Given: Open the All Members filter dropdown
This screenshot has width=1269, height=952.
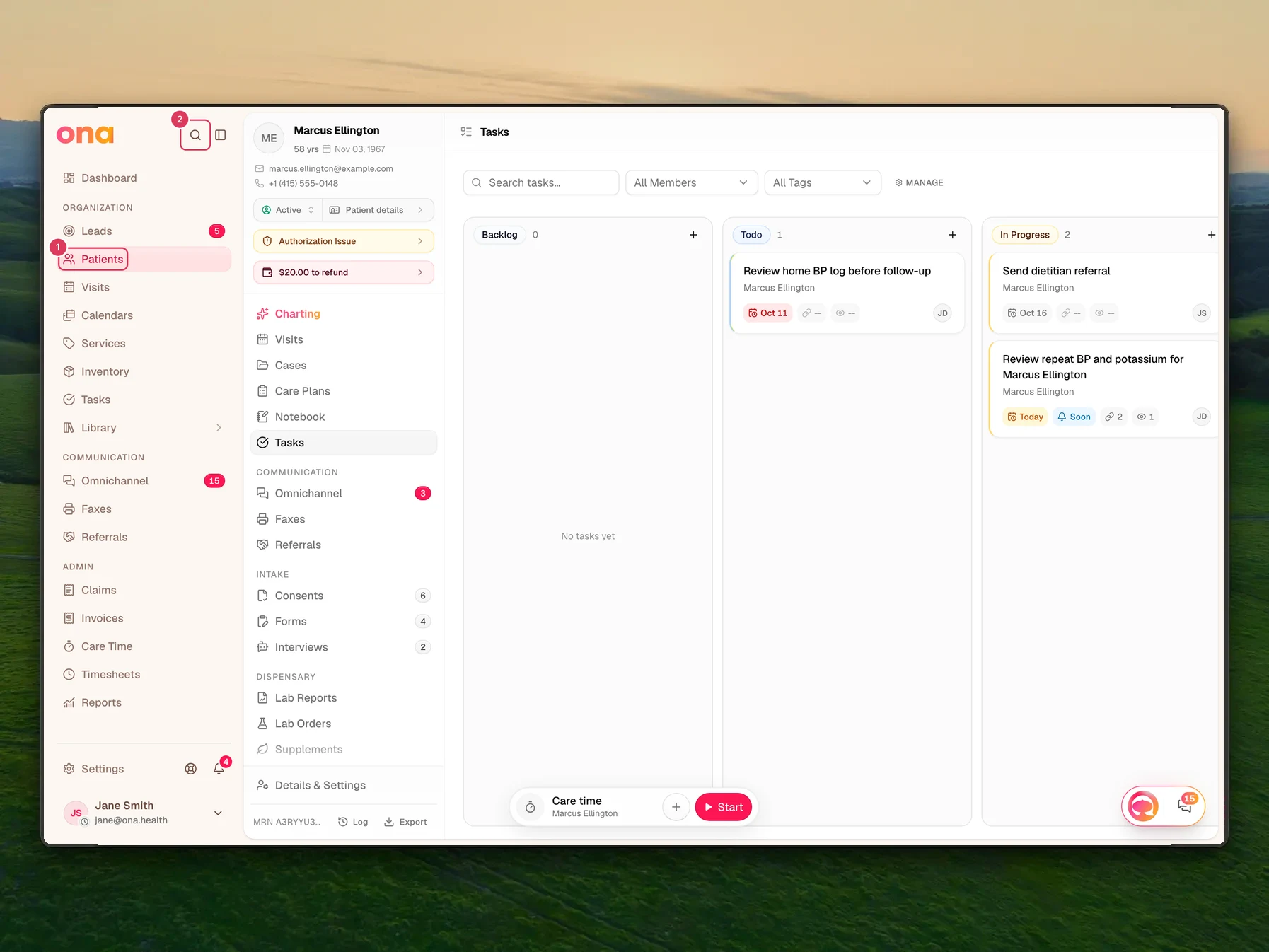Looking at the screenshot, I should tap(691, 182).
